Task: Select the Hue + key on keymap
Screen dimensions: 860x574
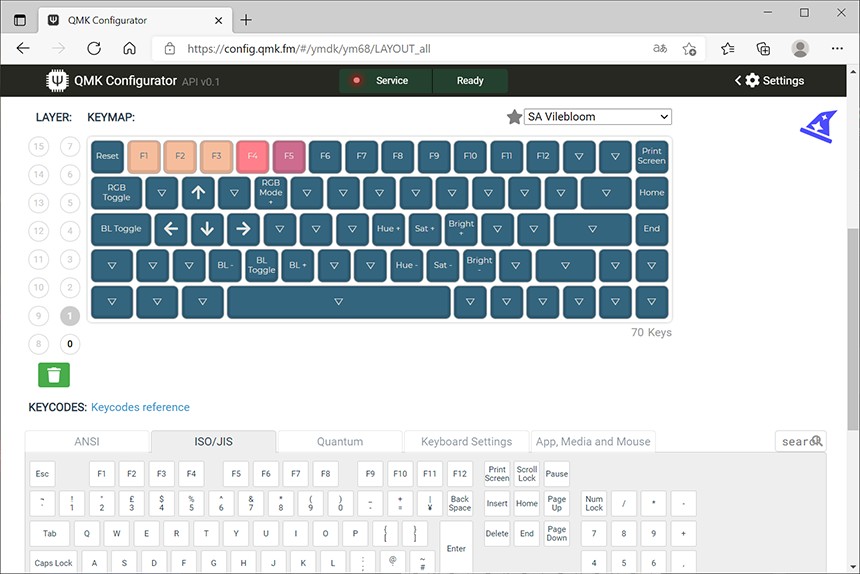Action: tap(388, 229)
